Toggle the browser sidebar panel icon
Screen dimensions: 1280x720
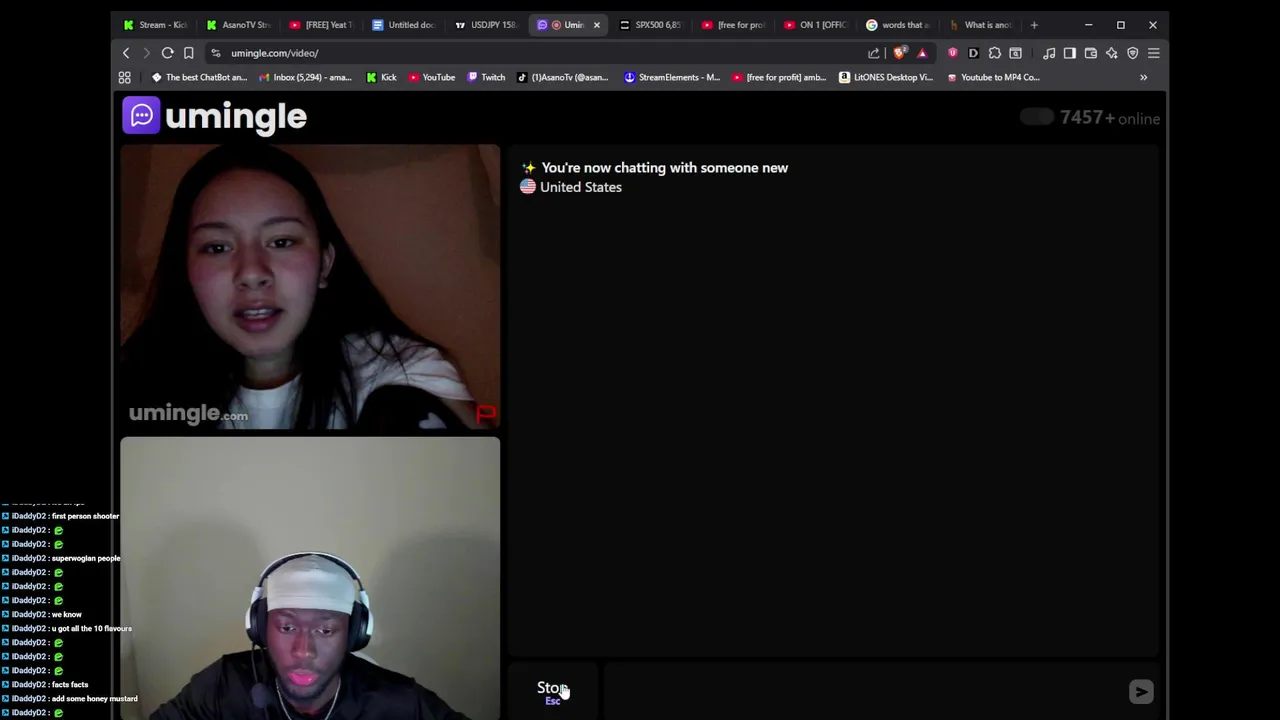pos(1070,53)
